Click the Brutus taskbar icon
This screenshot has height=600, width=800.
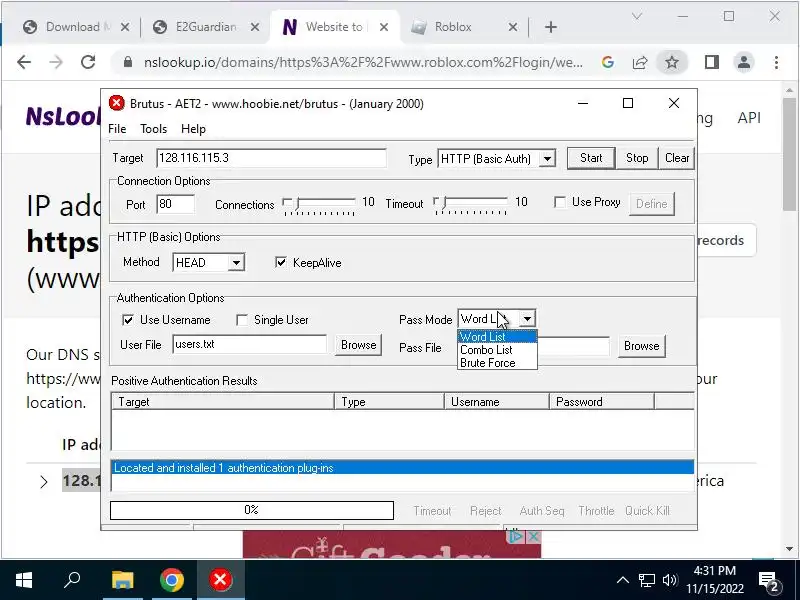click(220, 580)
